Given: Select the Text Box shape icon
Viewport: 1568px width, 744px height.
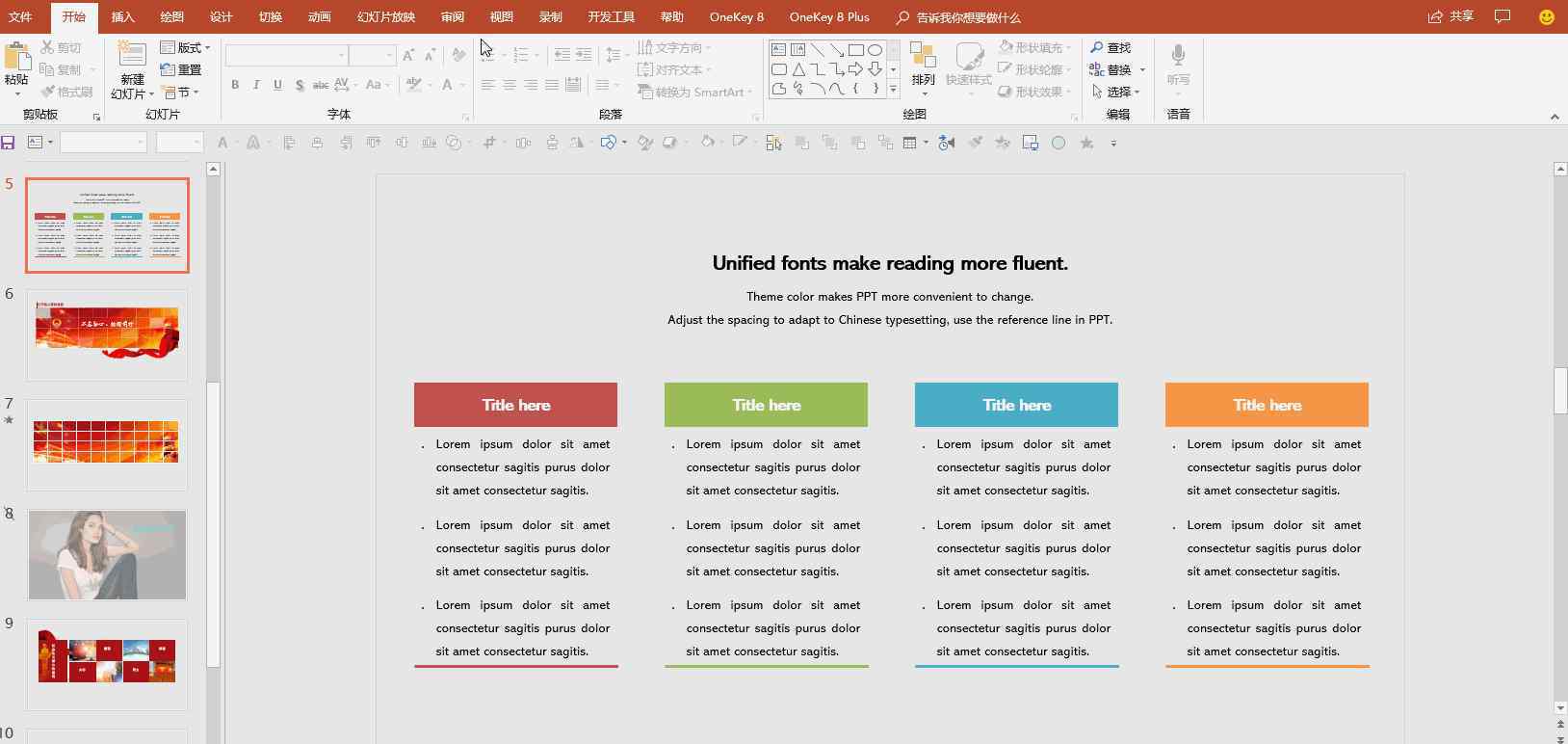Looking at the screenshot, I should [778, 49].
